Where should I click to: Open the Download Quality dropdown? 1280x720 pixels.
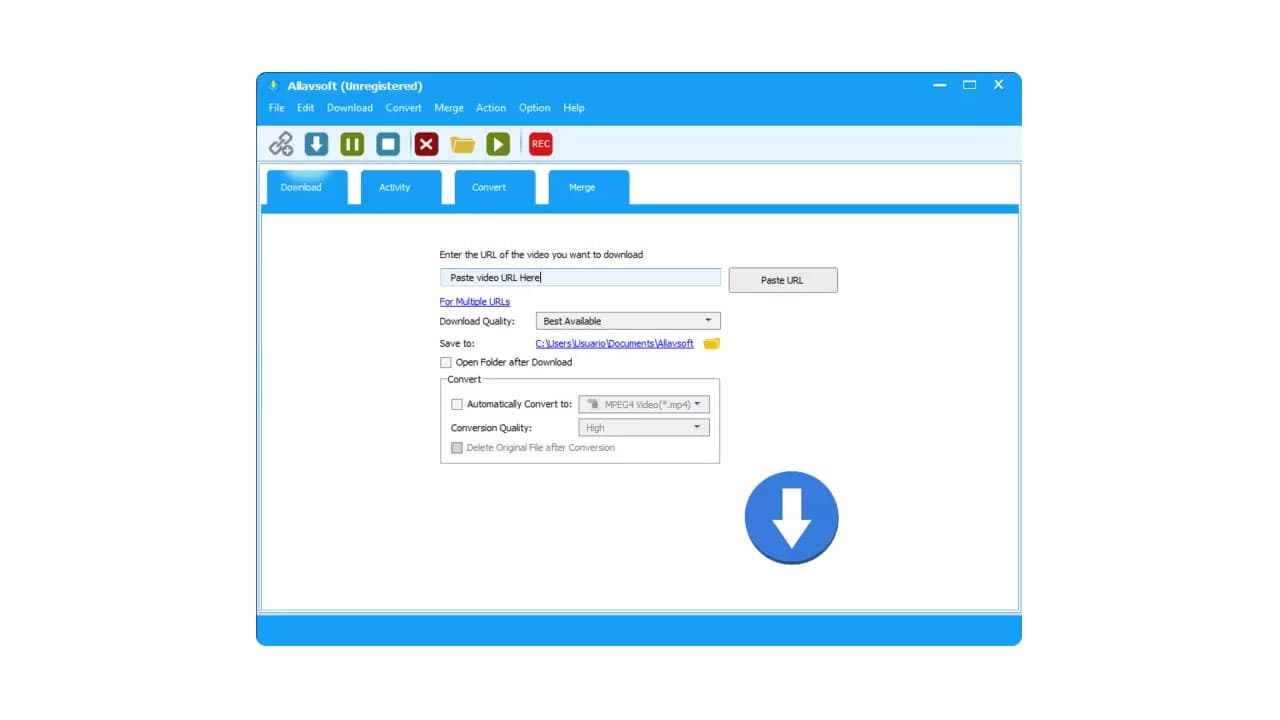[x=709, y=320]
